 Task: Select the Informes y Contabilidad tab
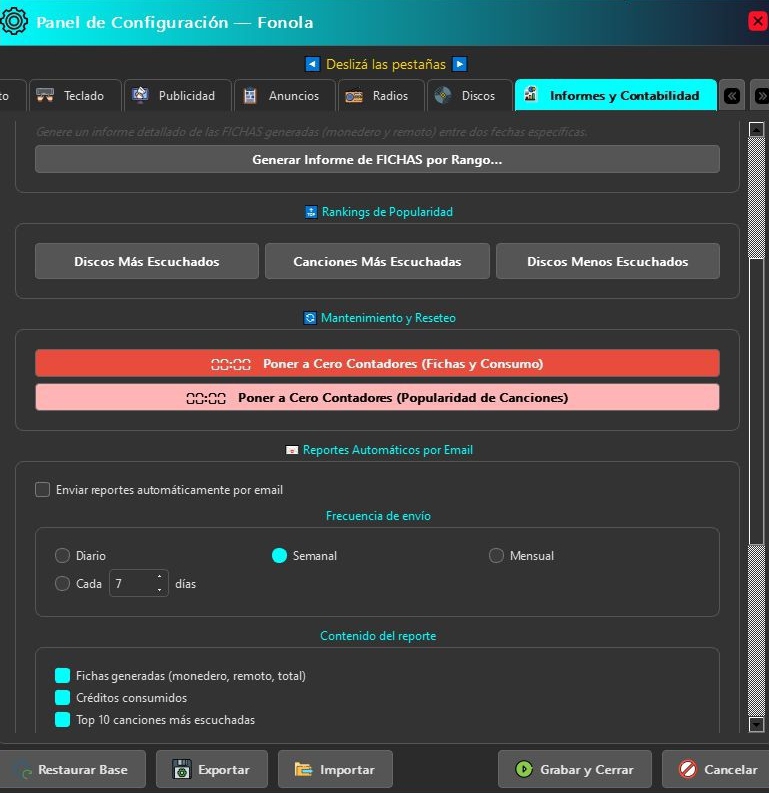tap(615, 95)
